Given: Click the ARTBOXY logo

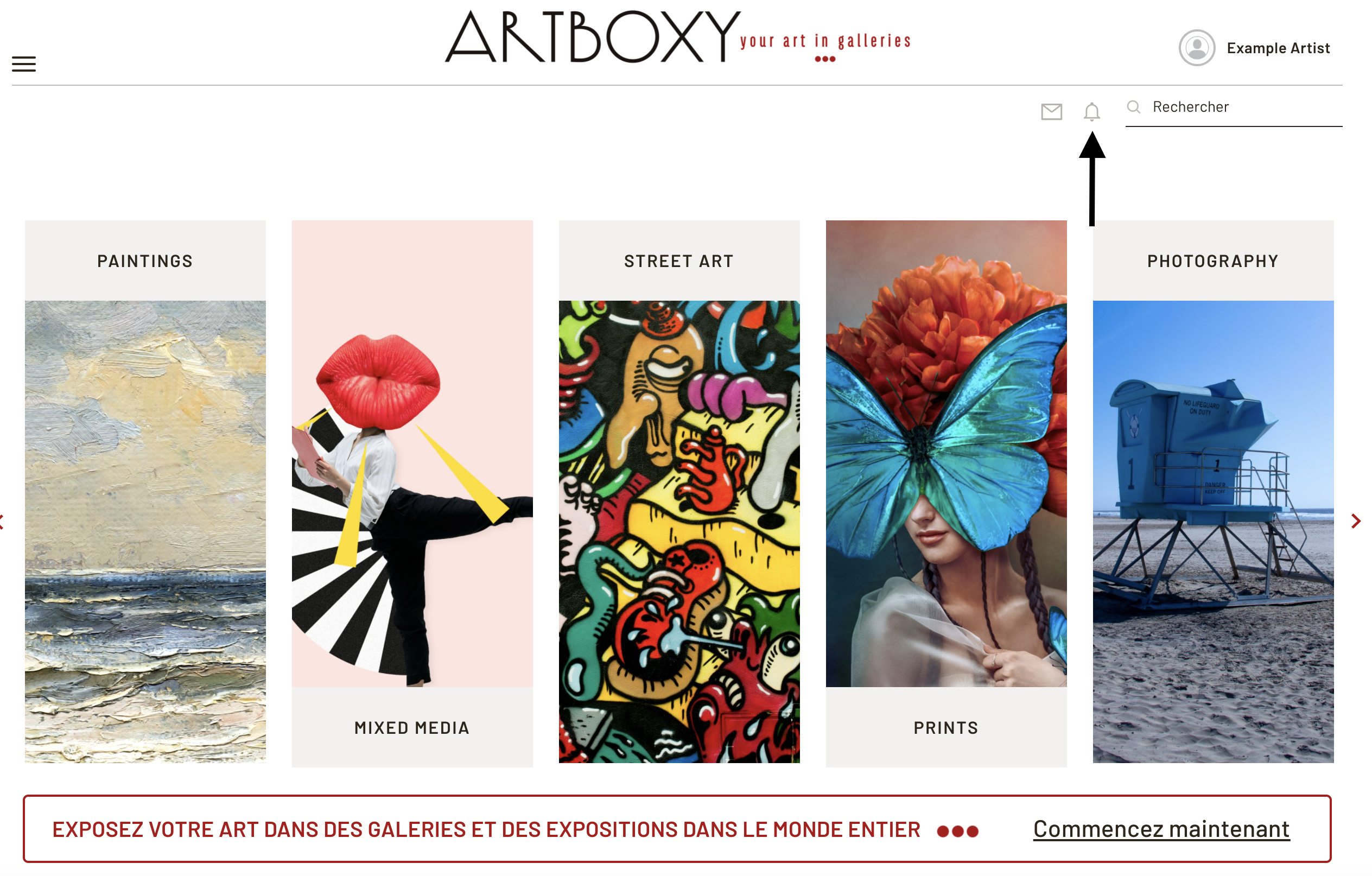Looking at the screenshot, I should 677,37.
